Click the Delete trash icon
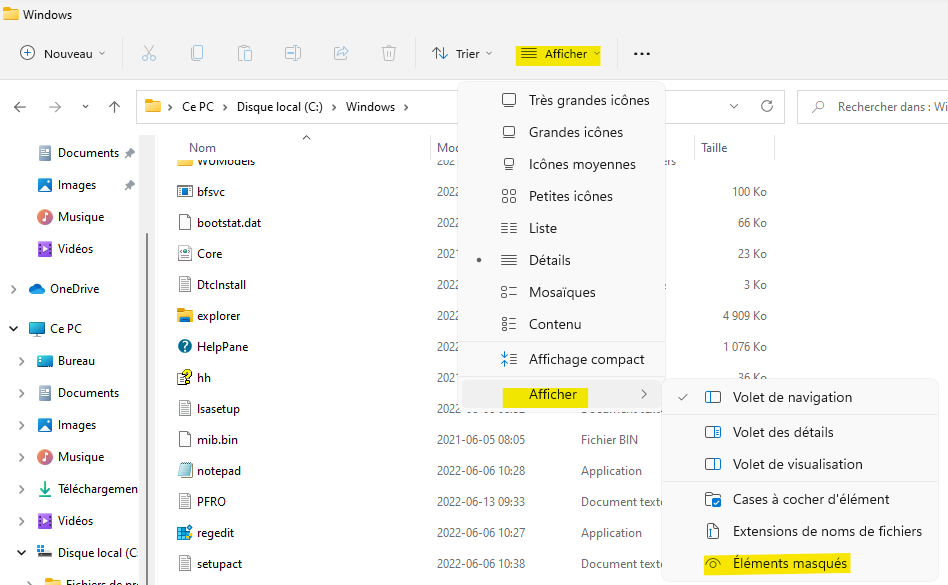 pos(389,53)
